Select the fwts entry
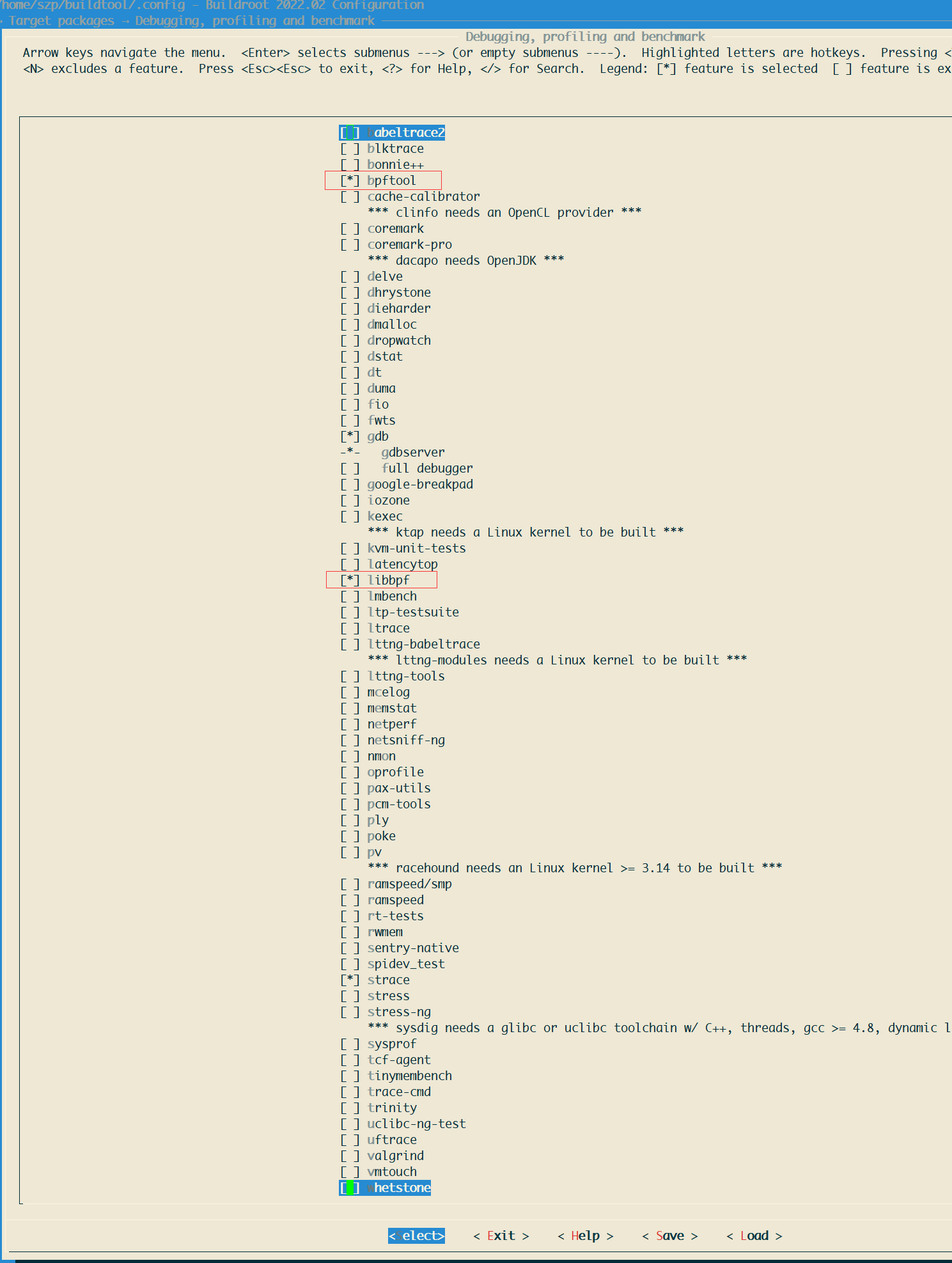 click(368, 420)
